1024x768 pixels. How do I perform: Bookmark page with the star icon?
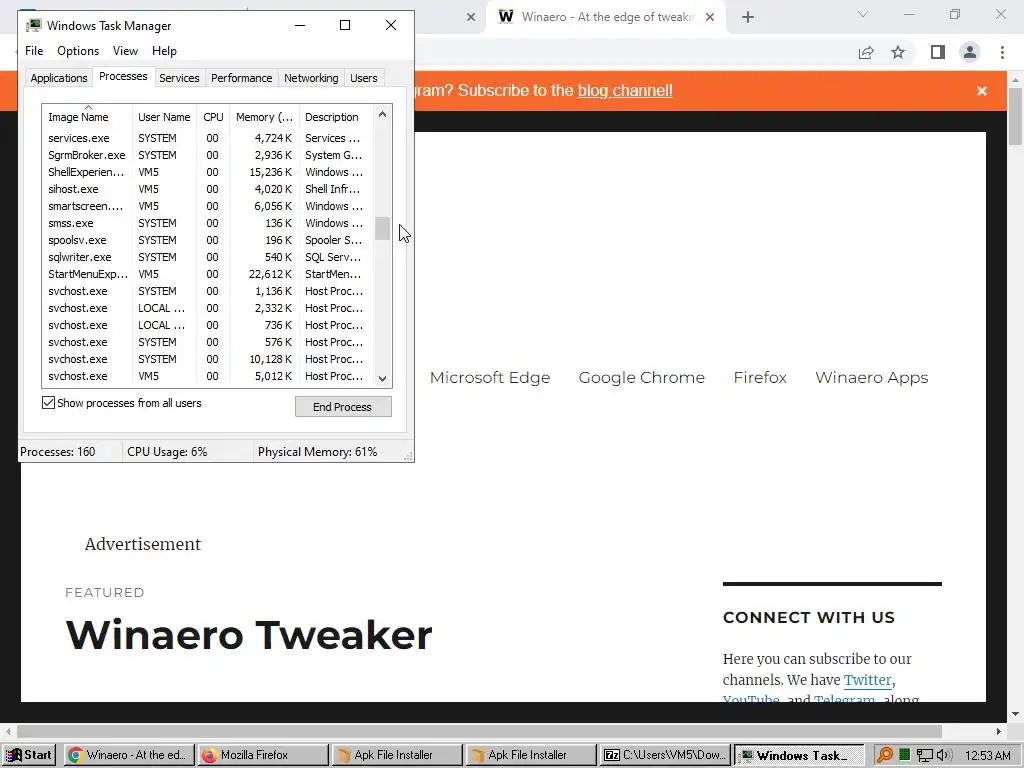click(x=898, y=52)
